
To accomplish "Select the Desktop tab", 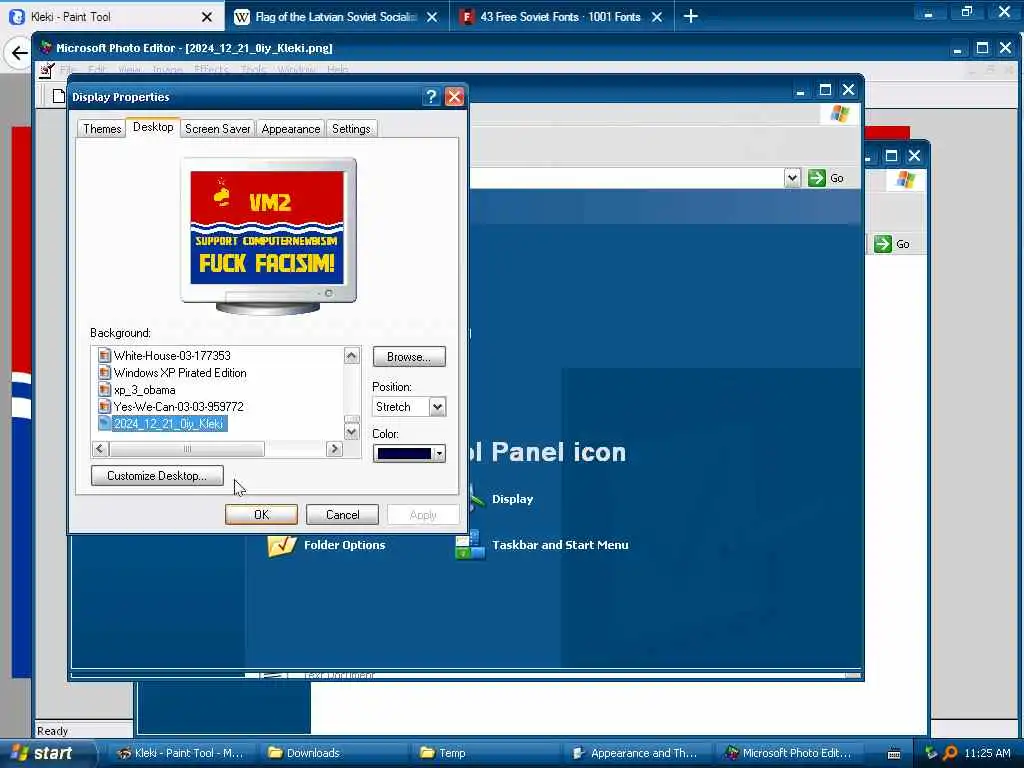I will click(x=153, y=127).
